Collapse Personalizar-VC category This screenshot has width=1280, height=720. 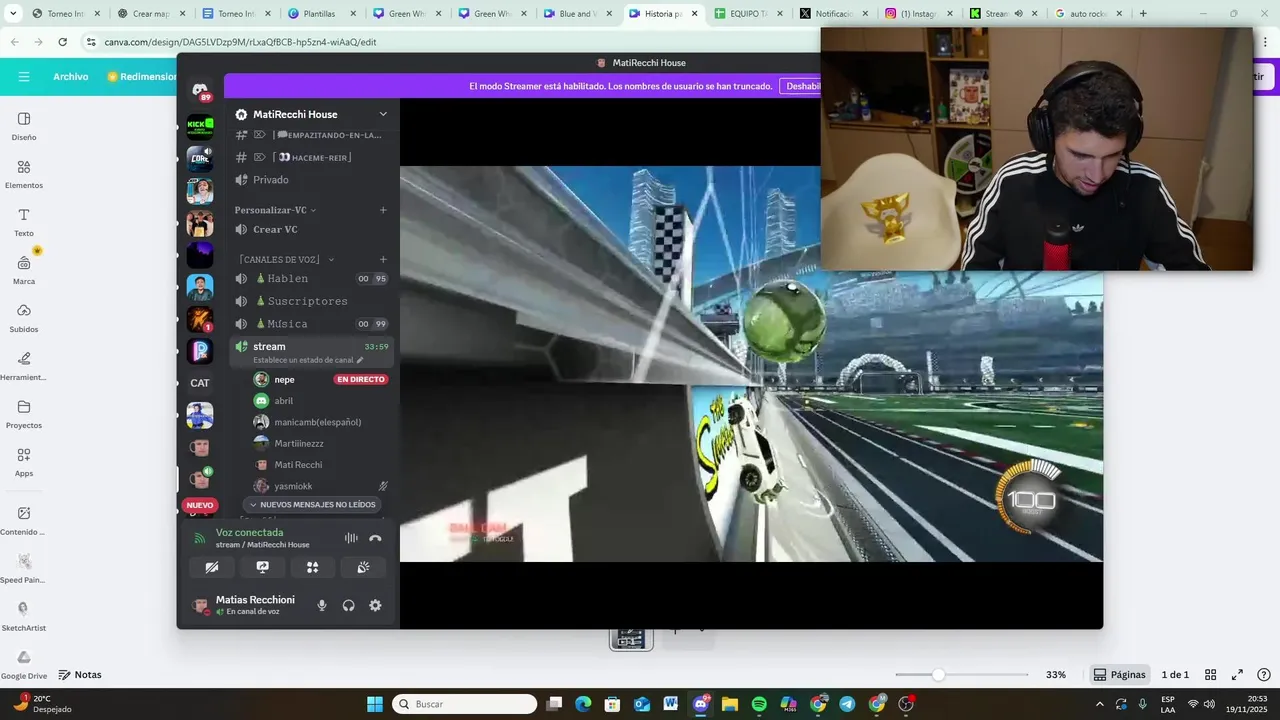click(275, 210)
